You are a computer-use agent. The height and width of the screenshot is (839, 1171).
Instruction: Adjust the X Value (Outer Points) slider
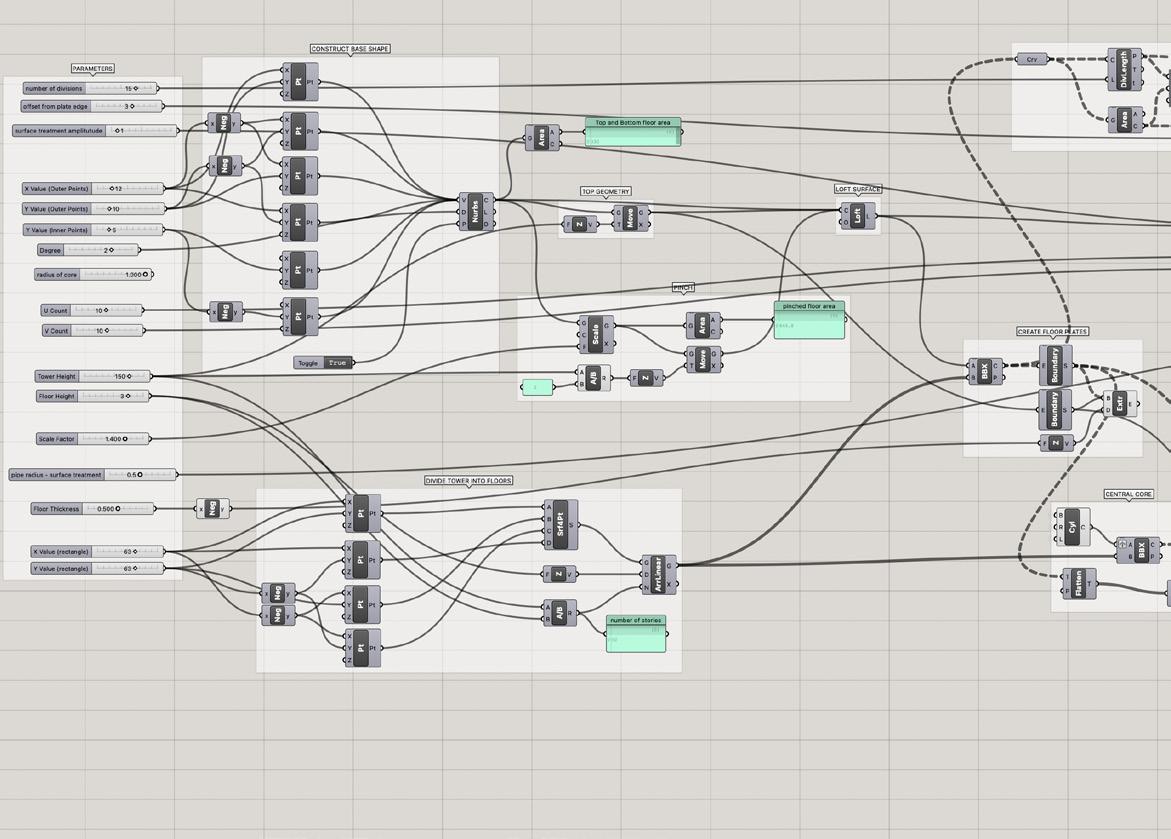pyautogui.click(x=93, y=189)
